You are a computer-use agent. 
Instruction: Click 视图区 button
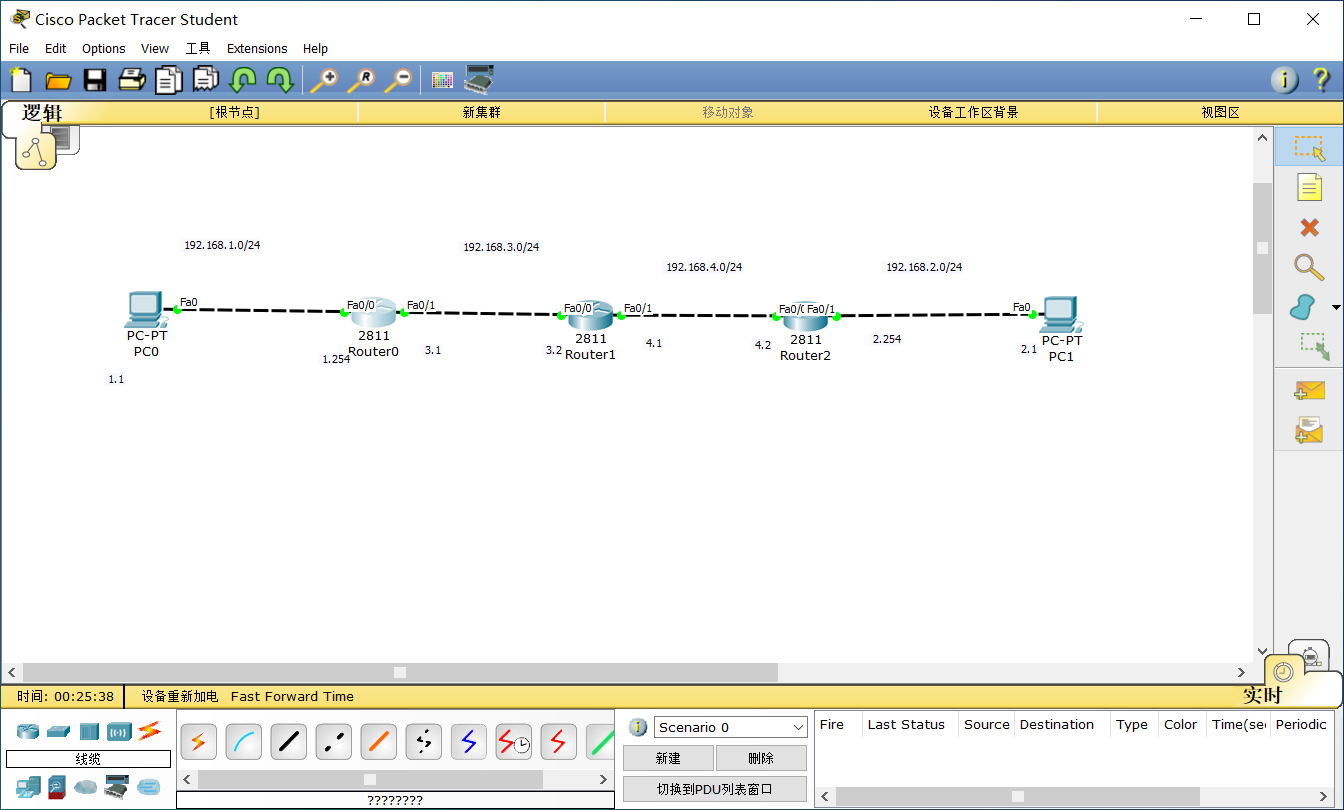pyautogui.click(x=1220, y=112)
